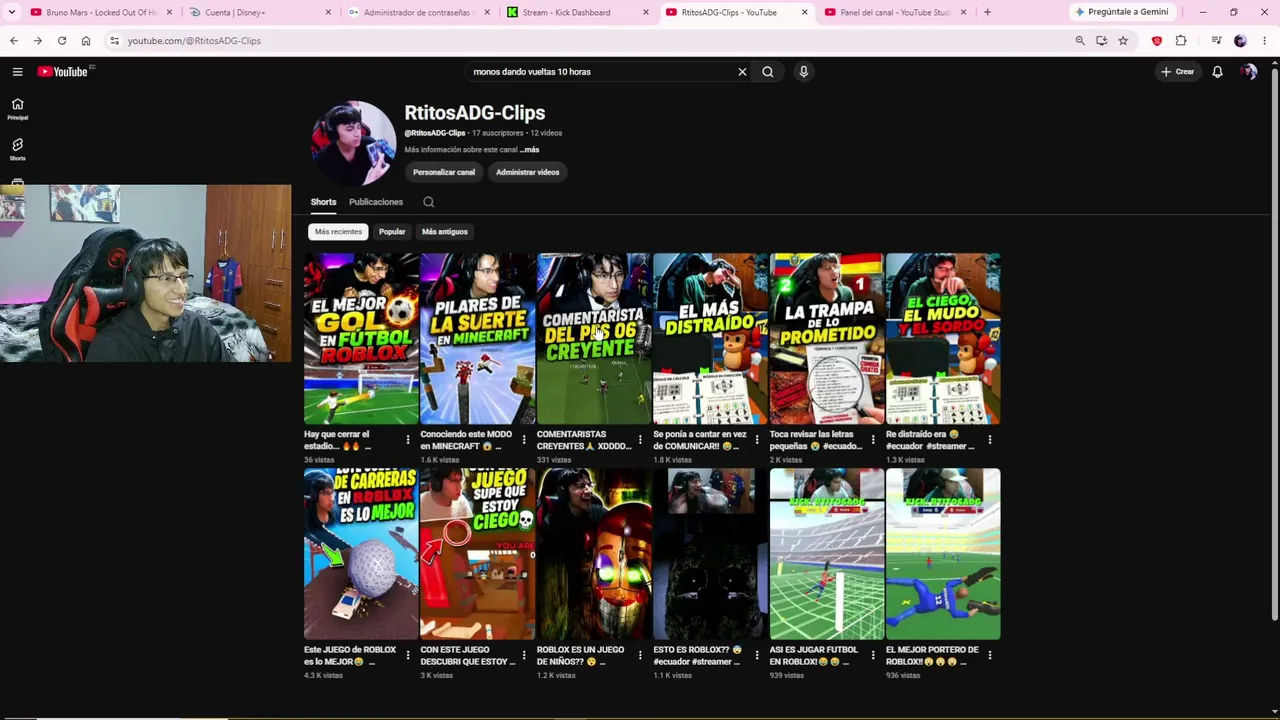This screenshot has width=1280, height=720.
Task: Open the Chrome three-dot menu
Action: [x=1265, y=41]
